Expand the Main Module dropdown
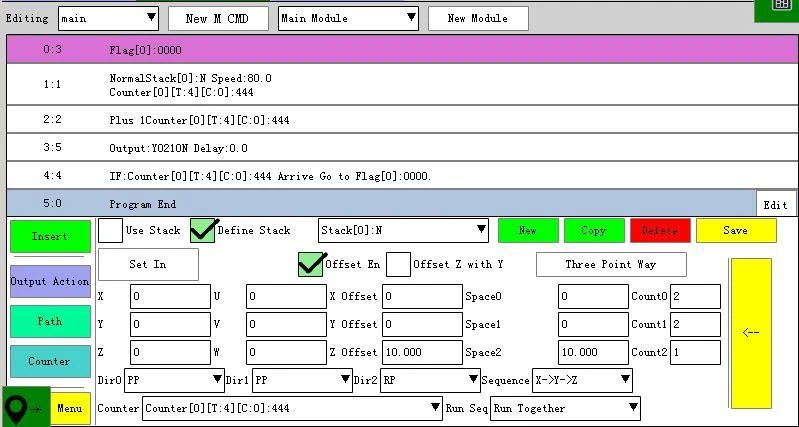The width and height of the screenshot is (799, 427). pyautogui.click(x=349, y=19)
